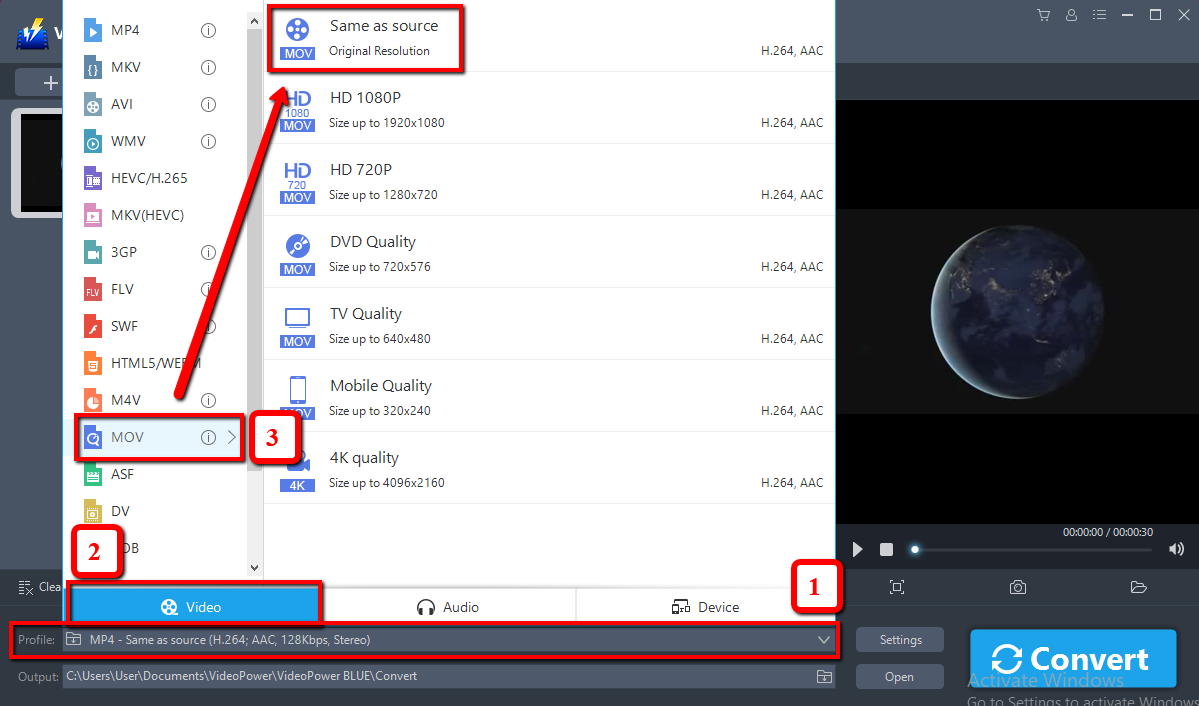Image resolution: width=1199 pixels, height=706 pixels.
Task: Click the Settings button
Action: point(898,639)
